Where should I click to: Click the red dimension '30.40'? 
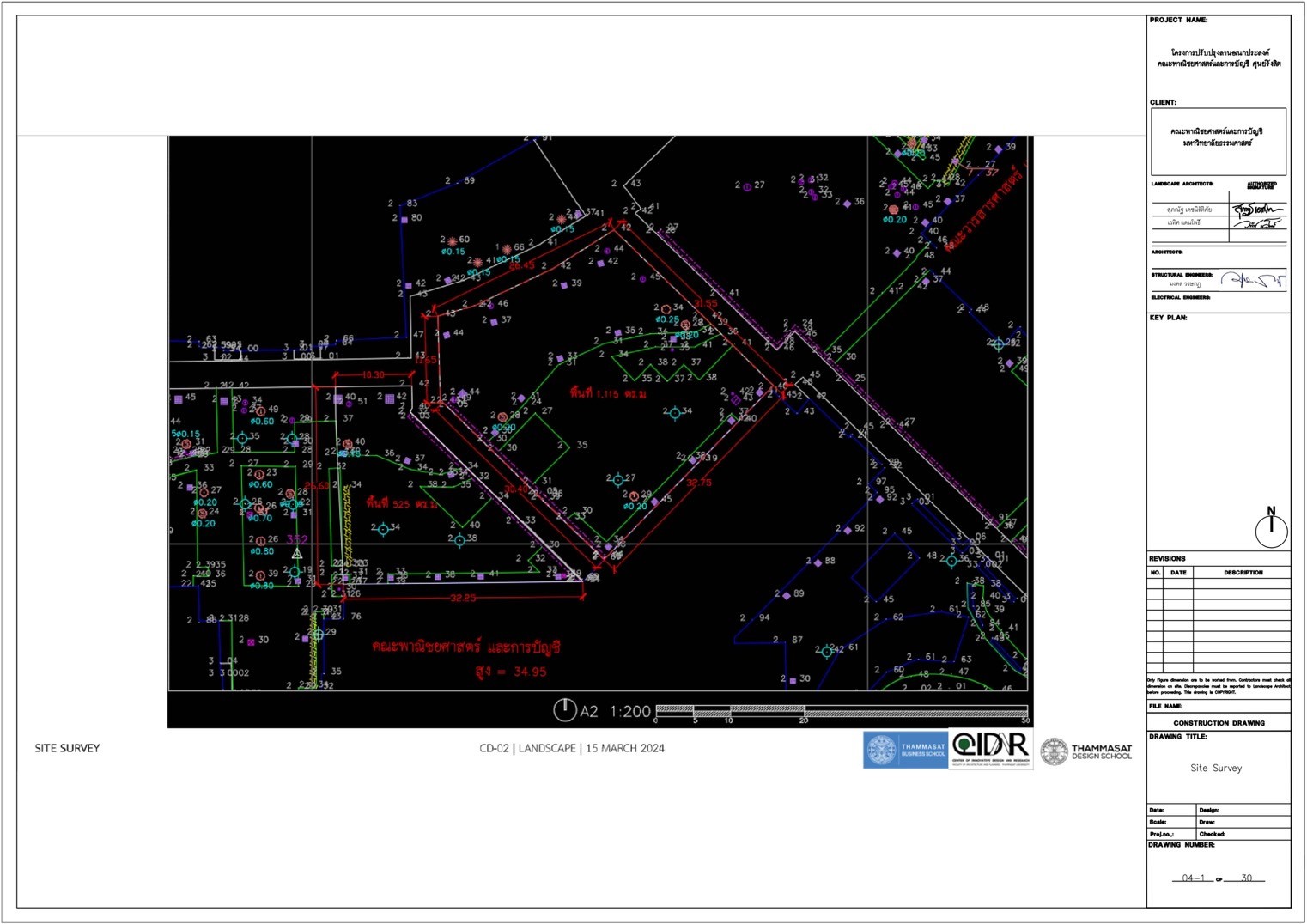tap(516, 489)
